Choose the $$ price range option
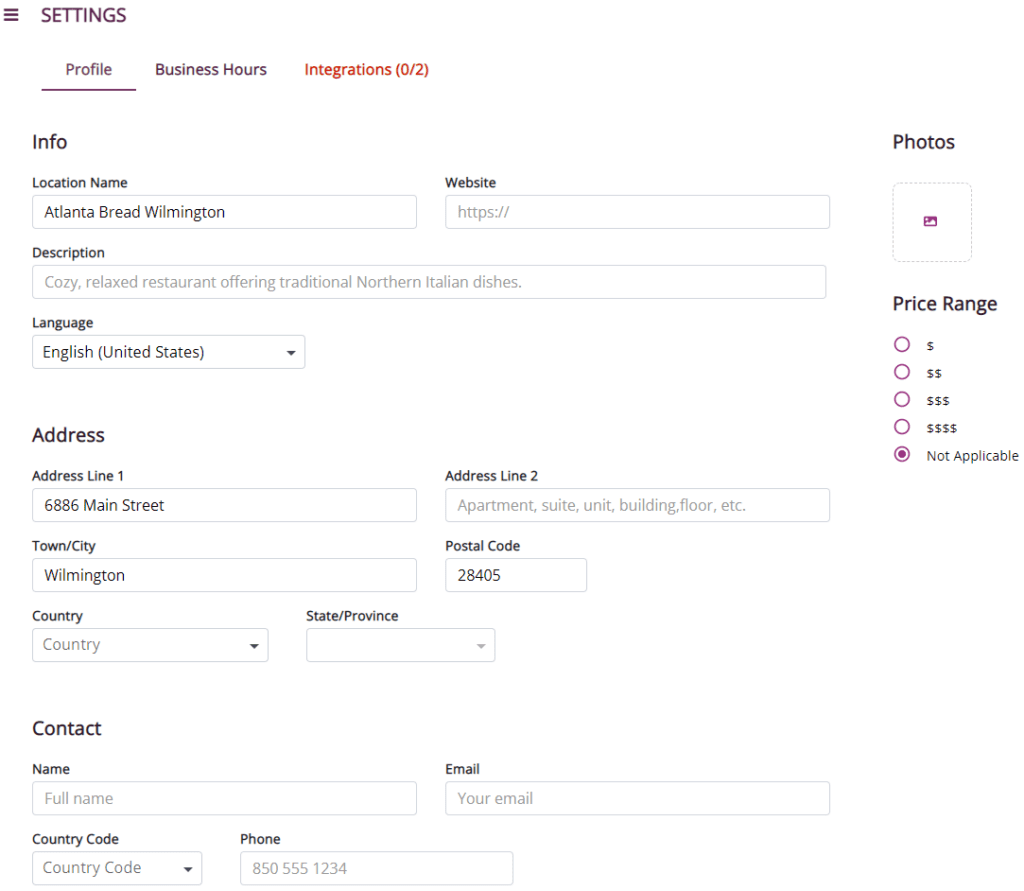1024x891 pixels. pyautogui.click(x=902, y=372)
